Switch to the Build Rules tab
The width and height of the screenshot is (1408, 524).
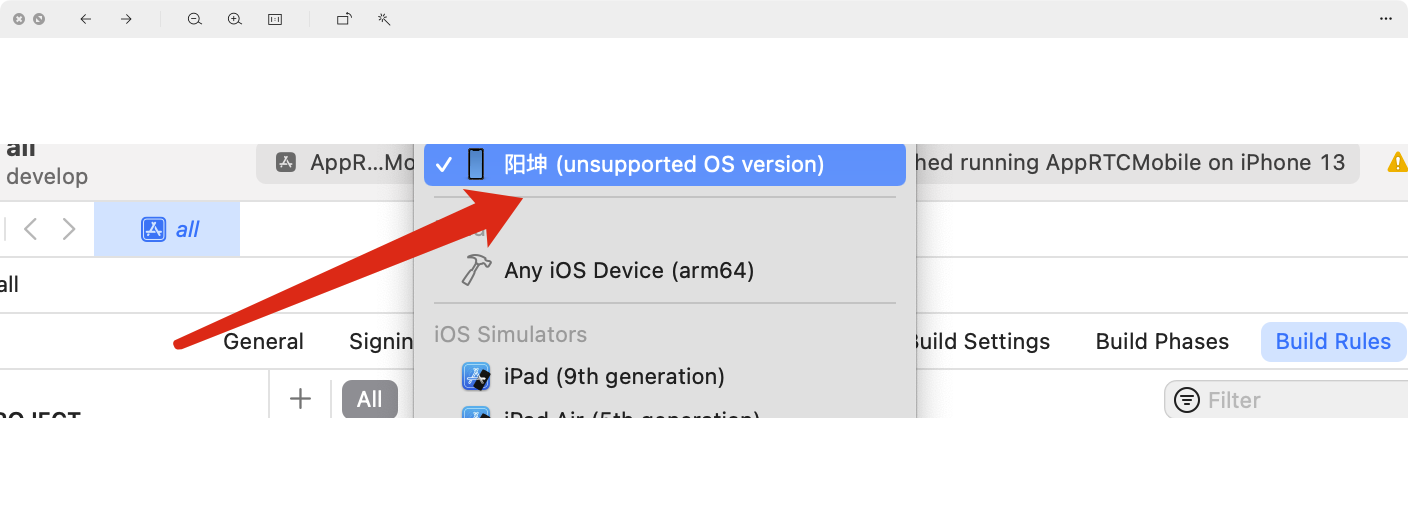[x=1333, y=342]
